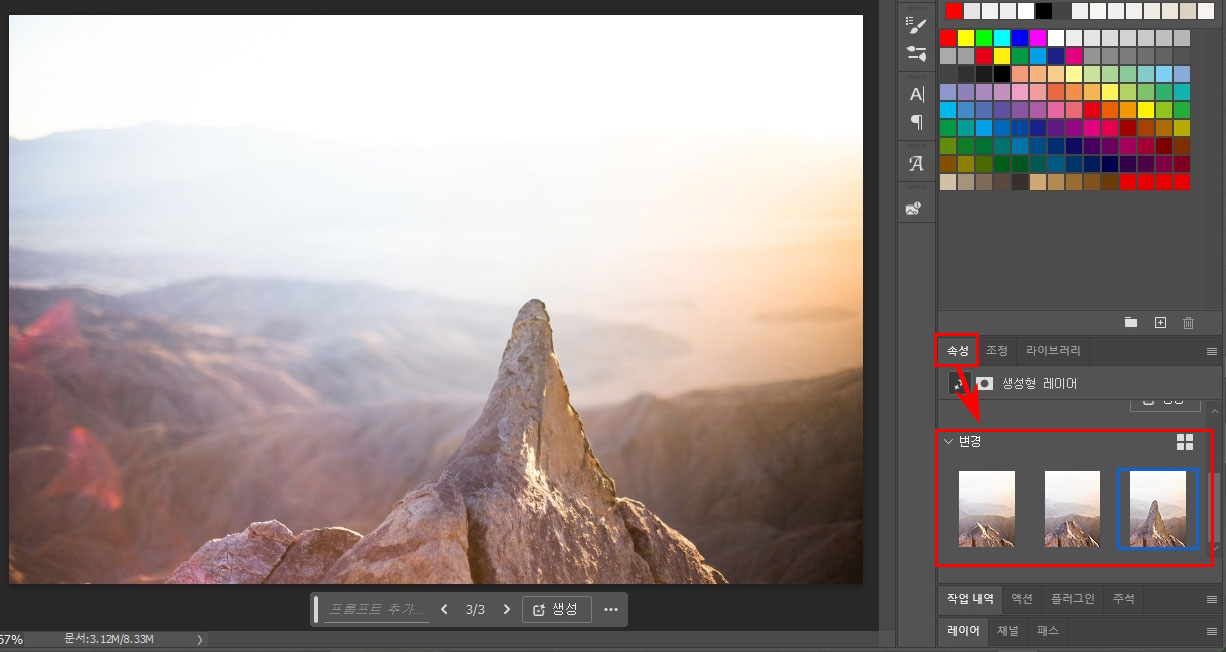
Task: Click the layer mask icon in Properties
Action: [985, 383]
